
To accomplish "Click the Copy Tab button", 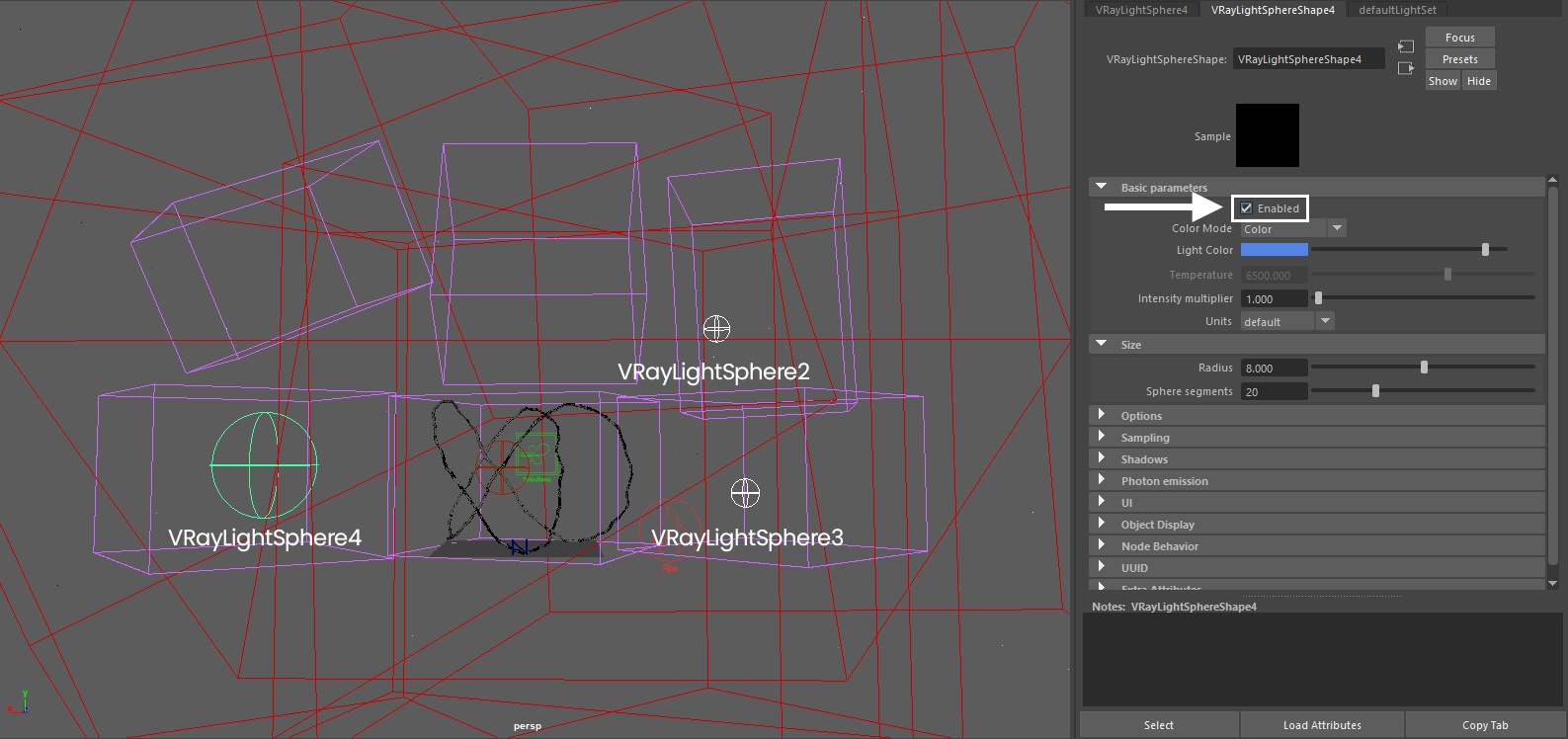I will (x=1485, y=725).
